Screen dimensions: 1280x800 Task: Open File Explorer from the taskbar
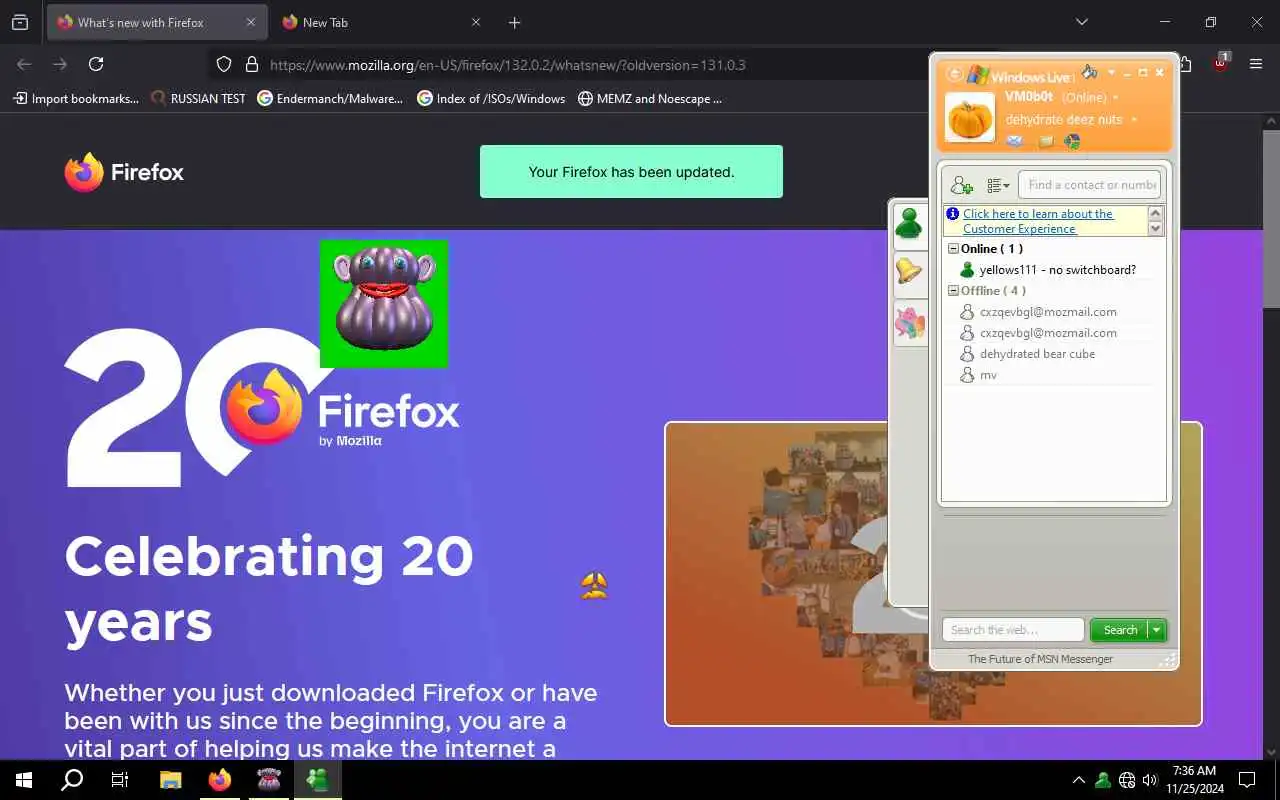(171, 780)
